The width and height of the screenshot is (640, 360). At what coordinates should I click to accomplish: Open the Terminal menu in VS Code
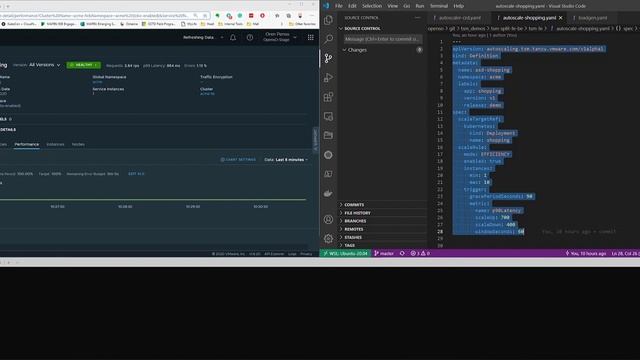point(439,6)
